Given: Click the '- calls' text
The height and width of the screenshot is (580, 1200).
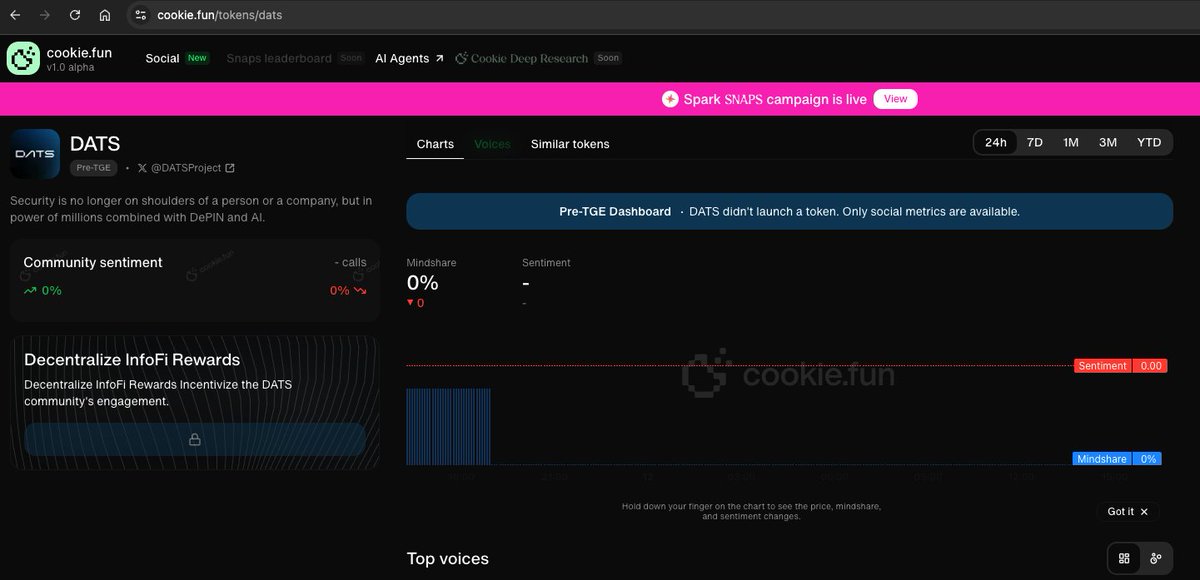Looking at the screenshot, I should tap(350, 263).
